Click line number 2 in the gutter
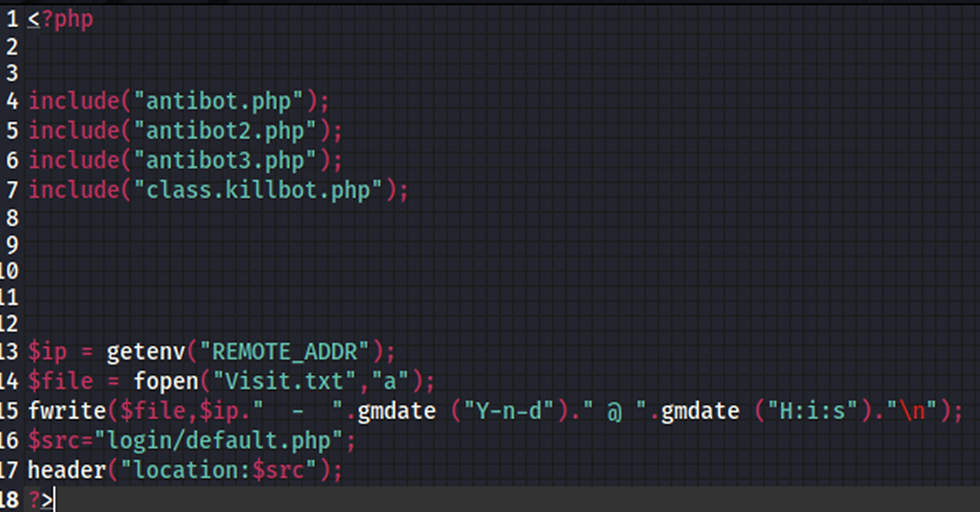The width and height of the screenshot is (980, 512). [x=12, y=47]
